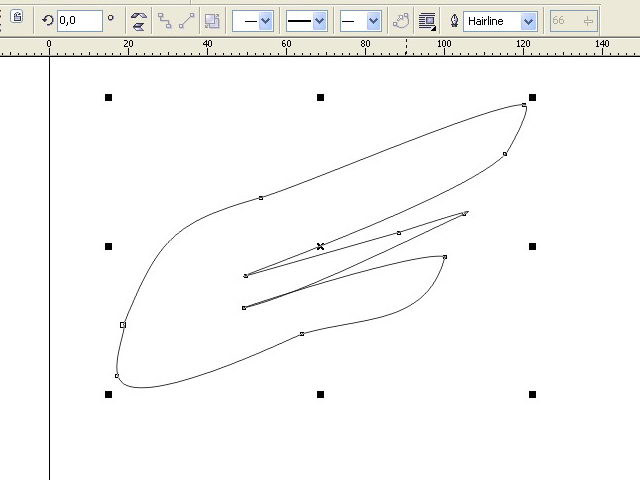This screenshot has height=480, width=640.
Task: Expand the Hairline outline width dropdown
Action: pyautogui.click(x=529, y=20)
